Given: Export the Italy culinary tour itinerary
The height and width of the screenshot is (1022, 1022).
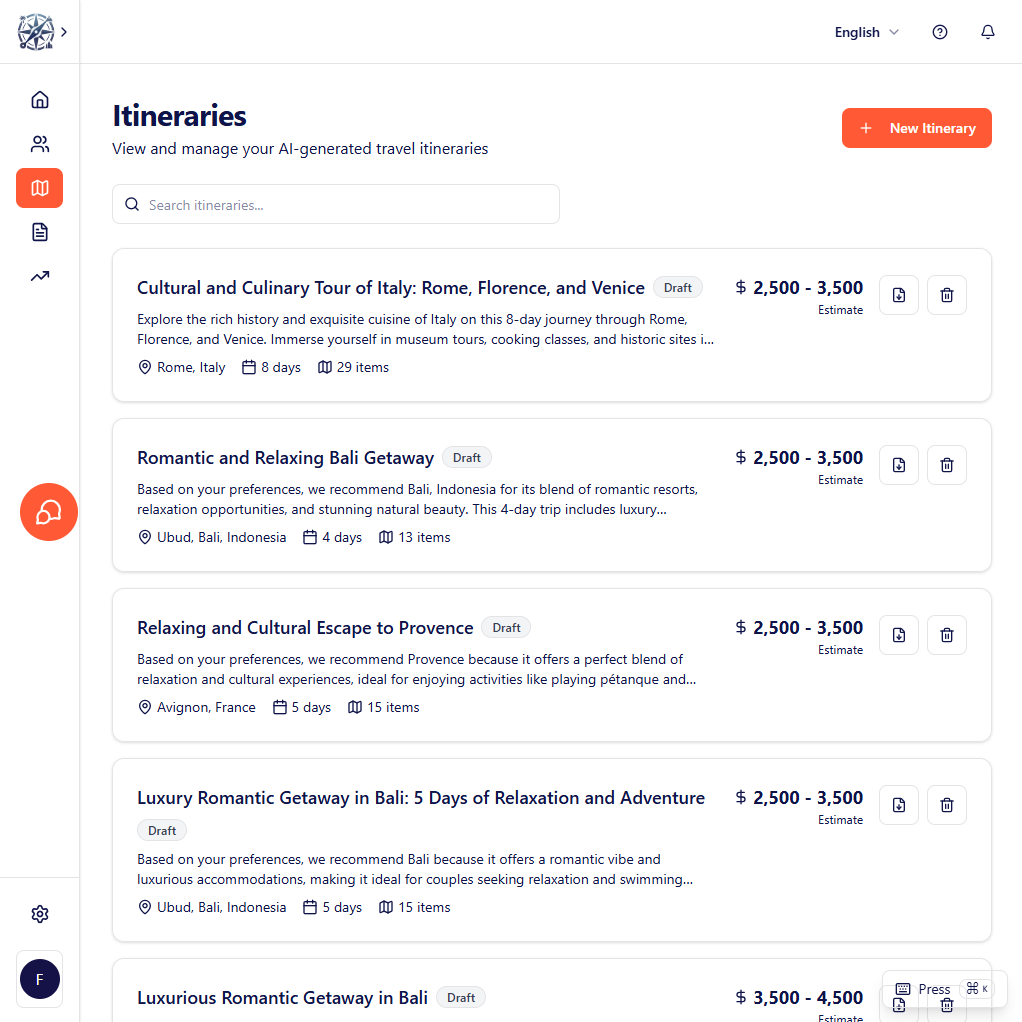Looking at the screenshot, I should pos(898,294).
